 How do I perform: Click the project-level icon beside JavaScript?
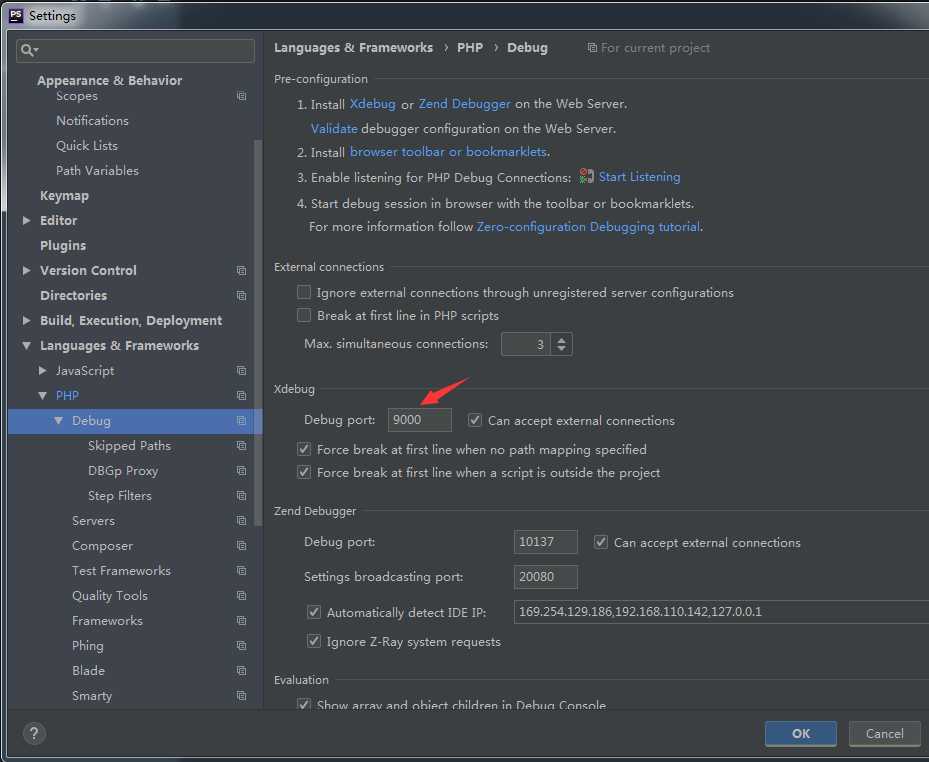click(x=241, y=371)
